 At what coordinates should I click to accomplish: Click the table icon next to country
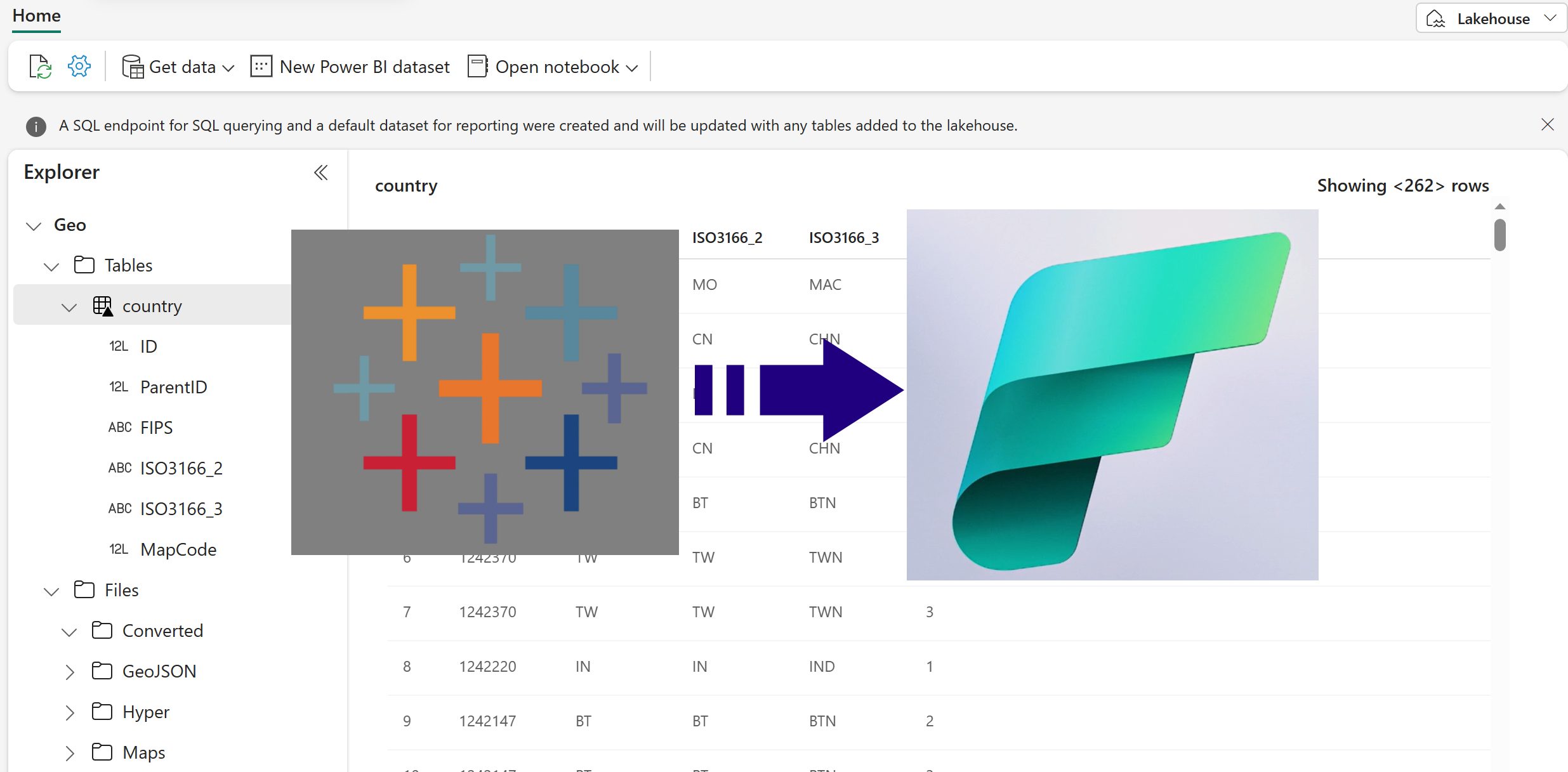pyautogui.click(x=102, y=305)
